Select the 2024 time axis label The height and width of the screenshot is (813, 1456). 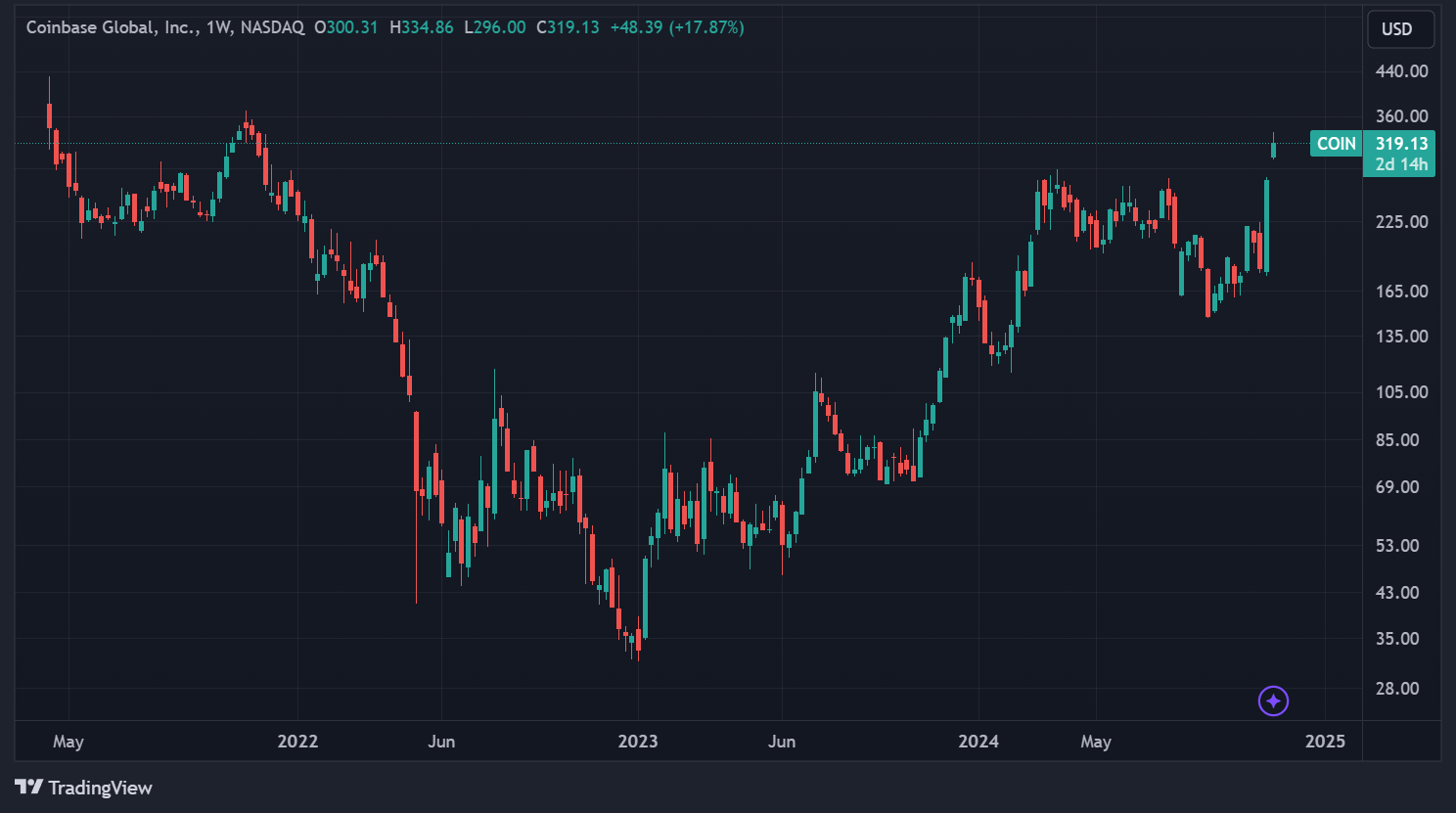(x=978, y=742)
